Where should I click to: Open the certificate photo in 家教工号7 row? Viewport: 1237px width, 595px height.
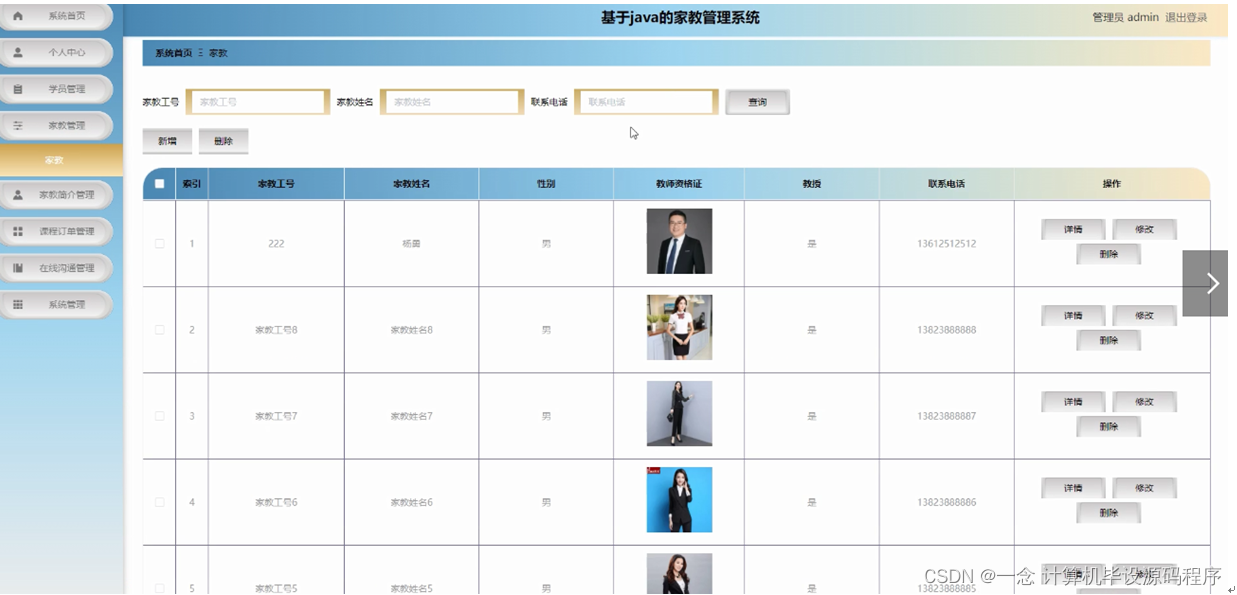click(x=679, y=413)
